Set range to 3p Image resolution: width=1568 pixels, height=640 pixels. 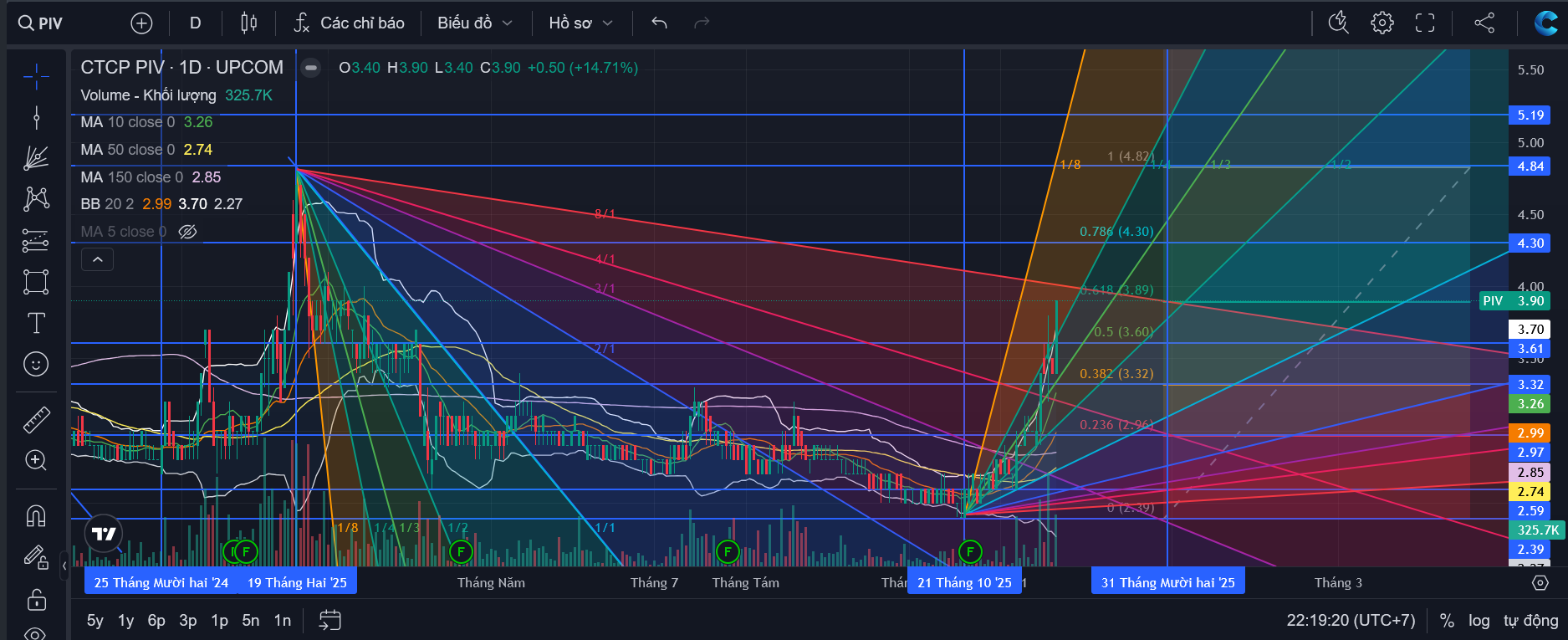[x=188, y=621]
